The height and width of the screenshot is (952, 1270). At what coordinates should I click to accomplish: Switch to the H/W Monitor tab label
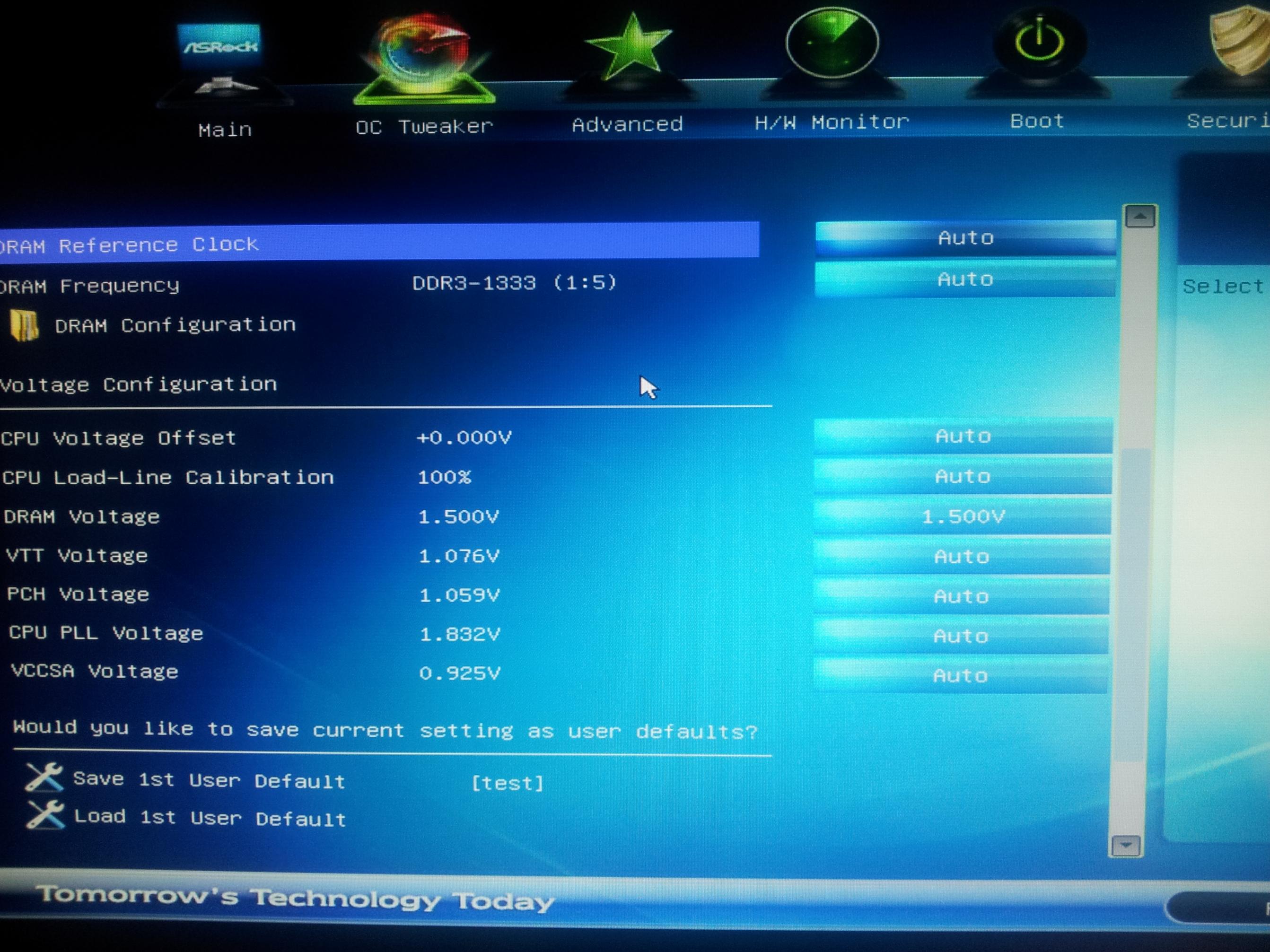832,122
